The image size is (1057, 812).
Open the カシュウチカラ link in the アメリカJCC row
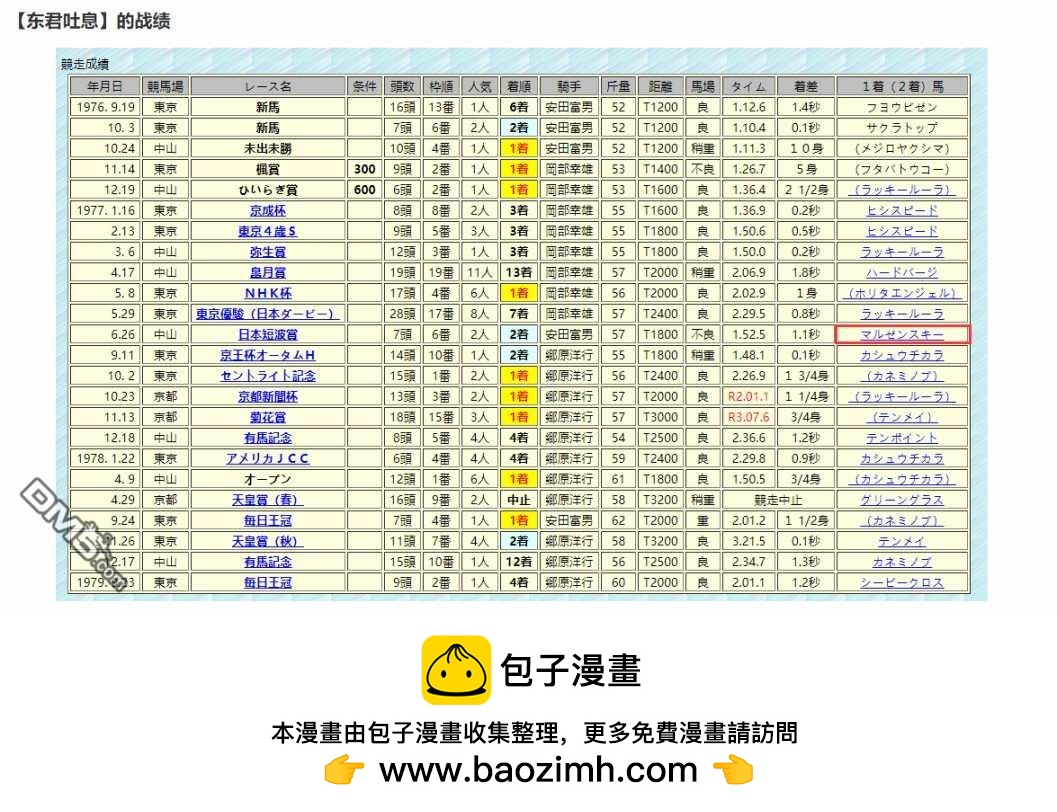click(x=902, y=458)
